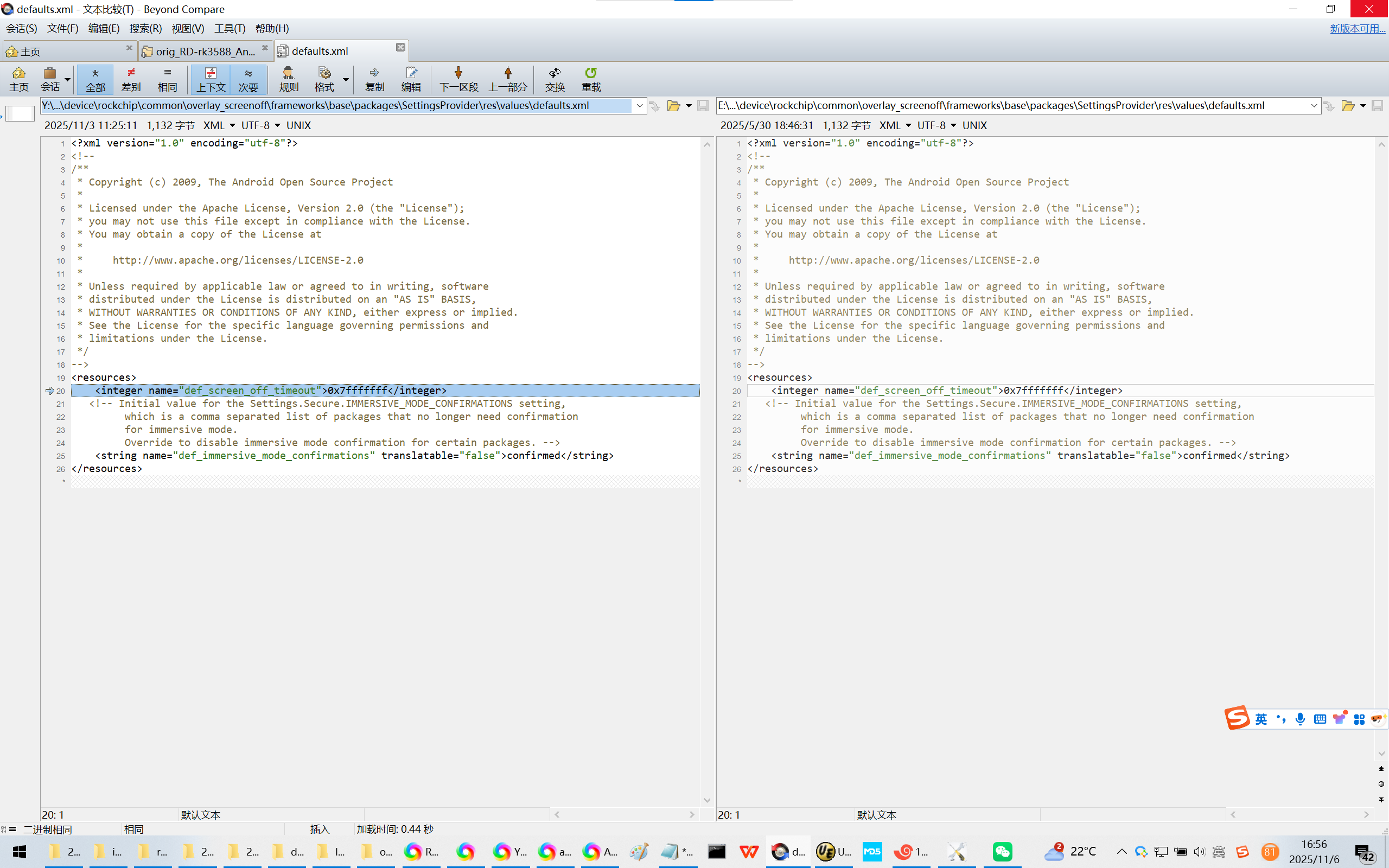The image size is (1389, 868).
Task: Click the Edit (编辑) toolbar icon
Action: [411, 79]
